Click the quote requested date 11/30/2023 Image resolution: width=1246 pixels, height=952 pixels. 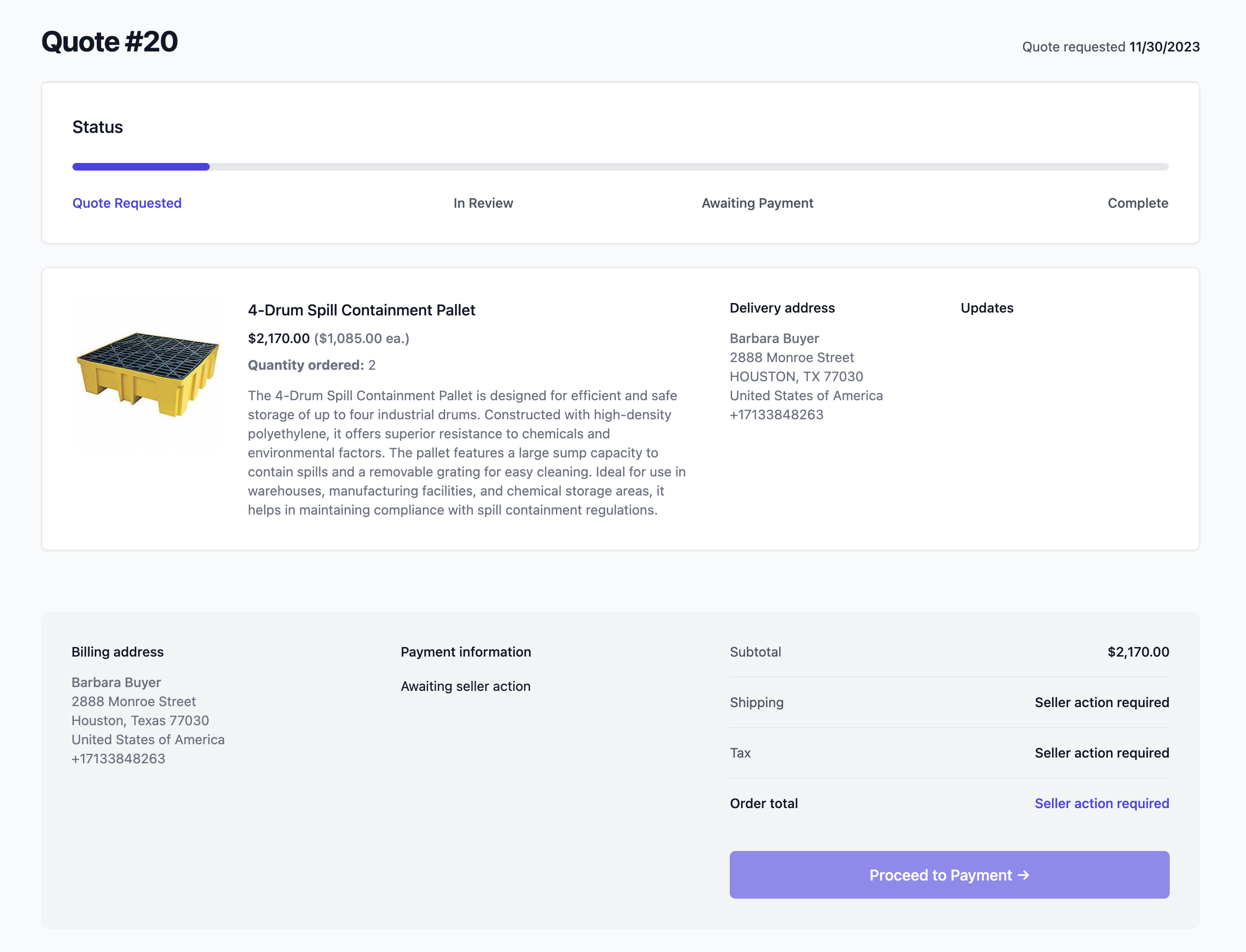[x=1164, y=47]
